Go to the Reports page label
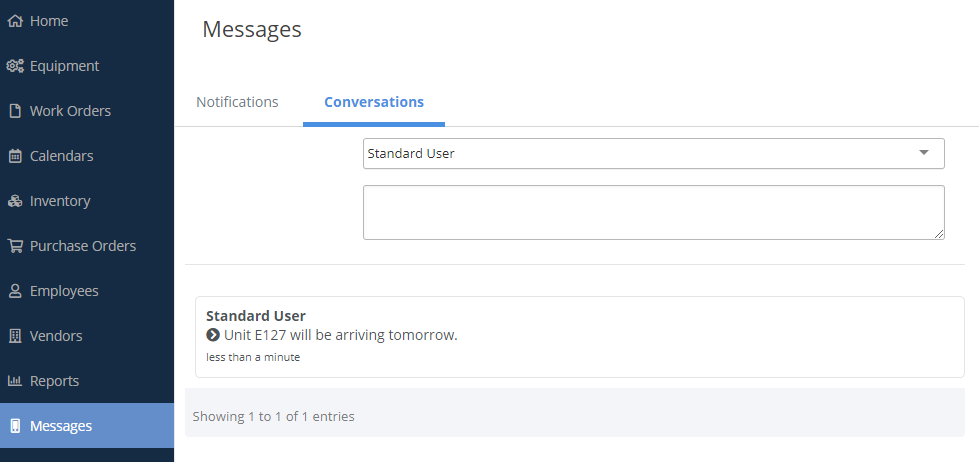The width and height of the screenshot is (979, 462). (x=54, y=381)
